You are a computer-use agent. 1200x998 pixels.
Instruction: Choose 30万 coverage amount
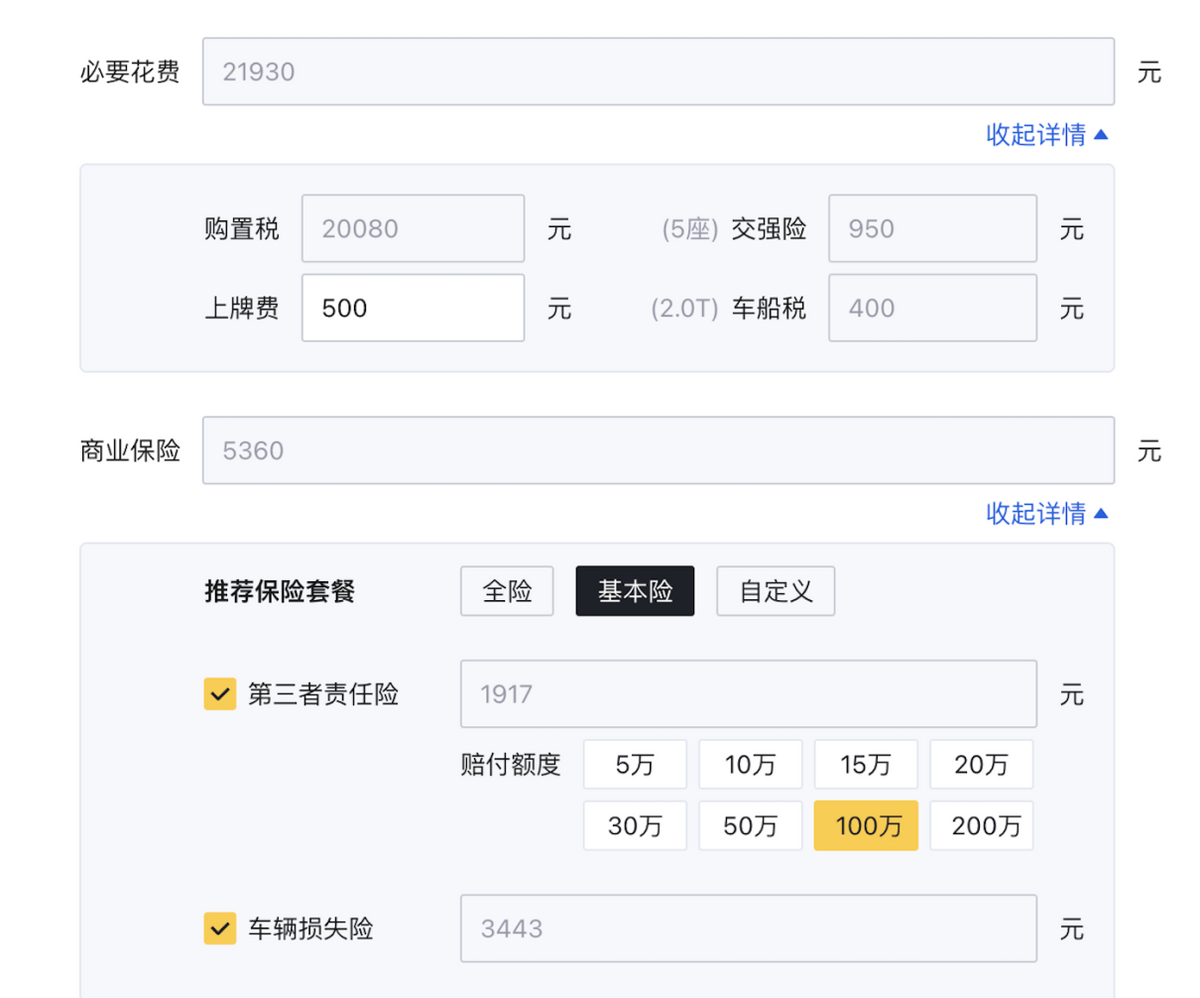coord(635,826)
